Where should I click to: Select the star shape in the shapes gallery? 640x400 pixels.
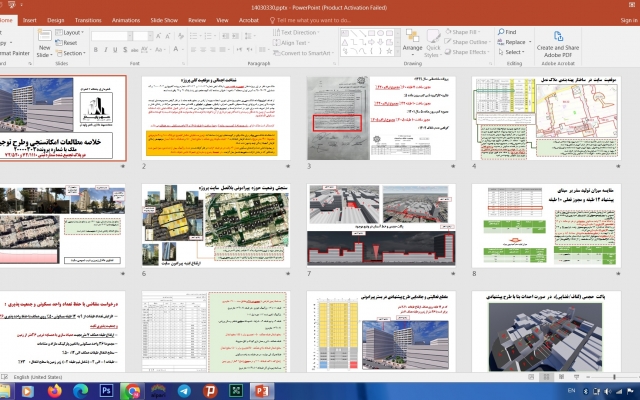click(x=389, y=51)
